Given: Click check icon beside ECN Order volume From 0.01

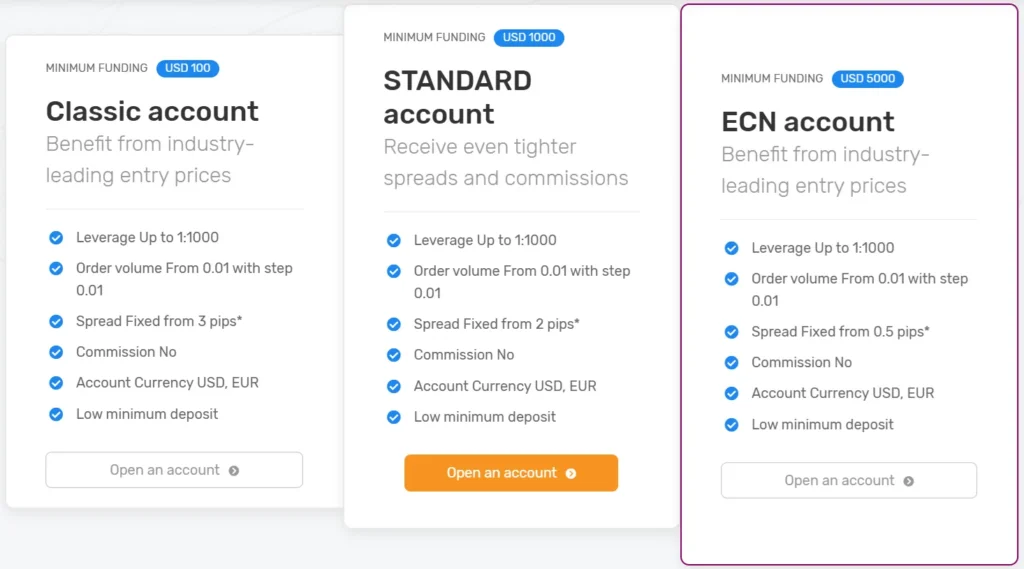Looking at the screenshot, I should click(x=732, y=279).
